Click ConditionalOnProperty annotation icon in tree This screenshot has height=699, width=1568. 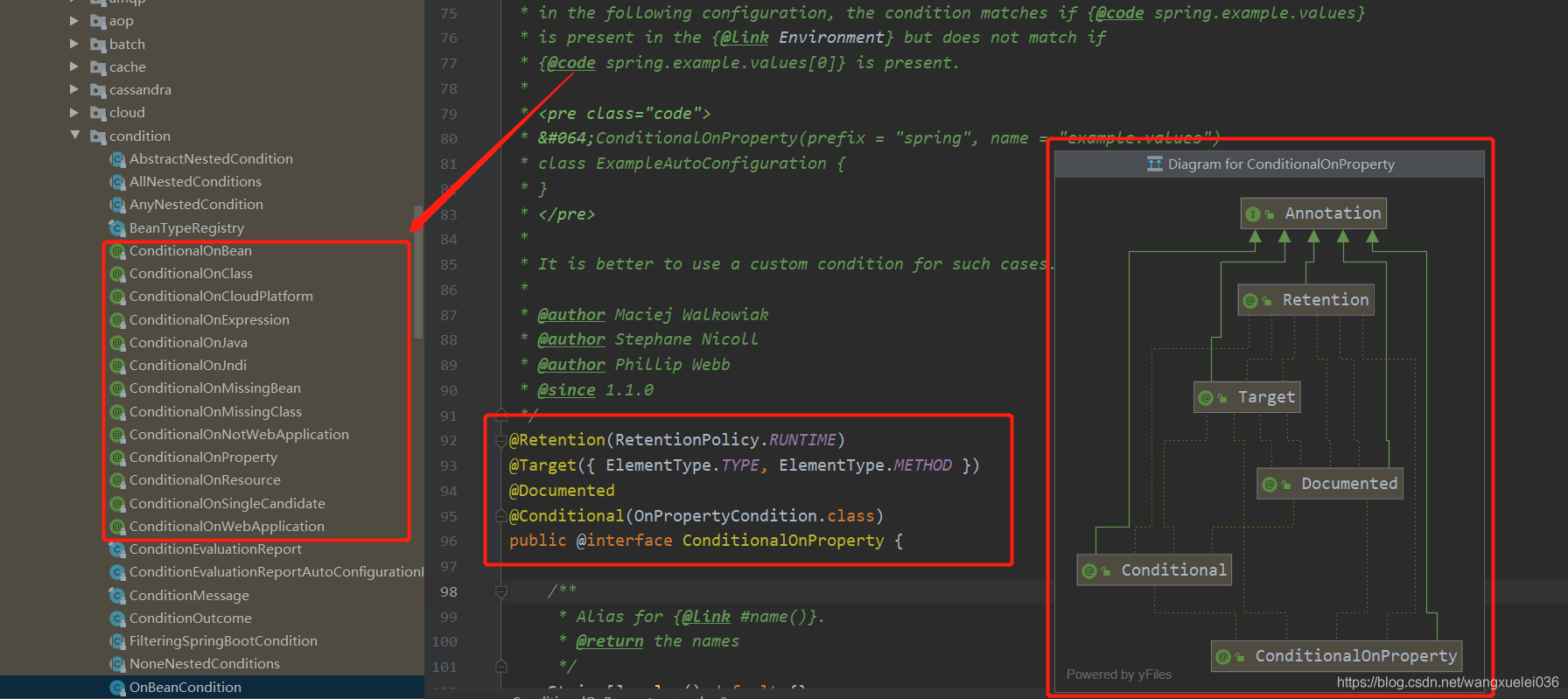pos(117,458)
